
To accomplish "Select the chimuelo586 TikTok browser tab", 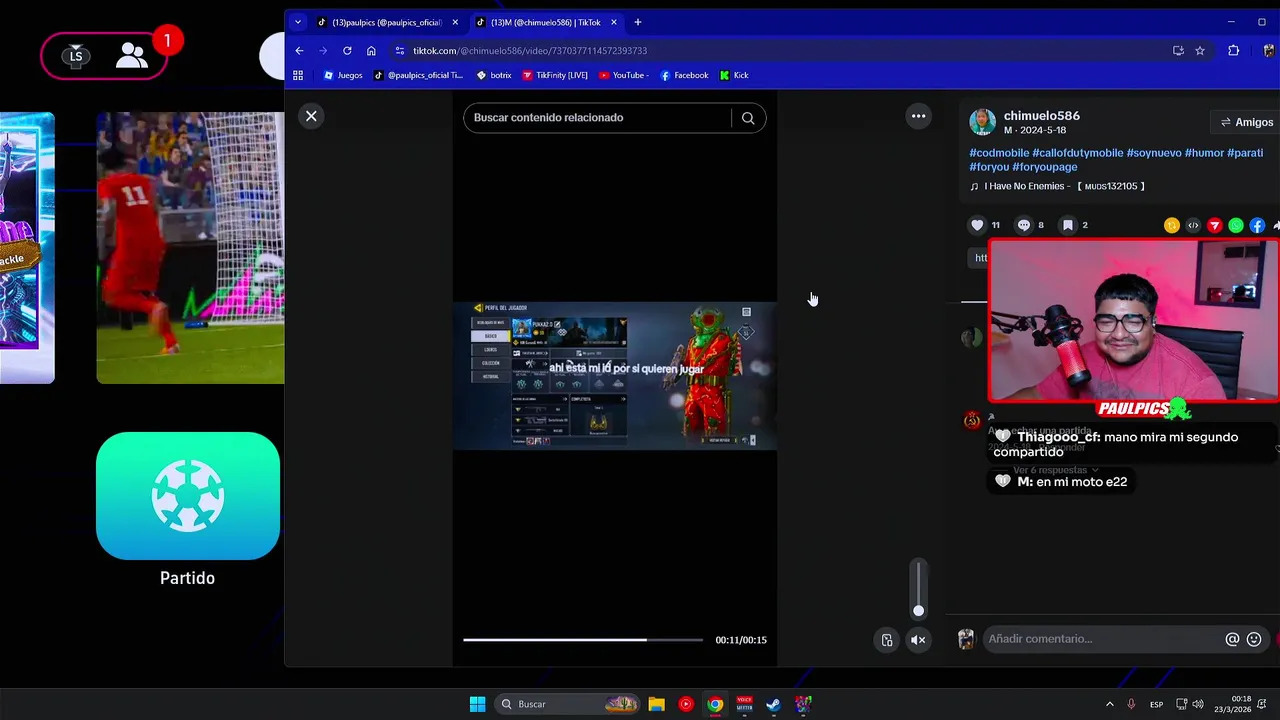I will coord(545,22).
